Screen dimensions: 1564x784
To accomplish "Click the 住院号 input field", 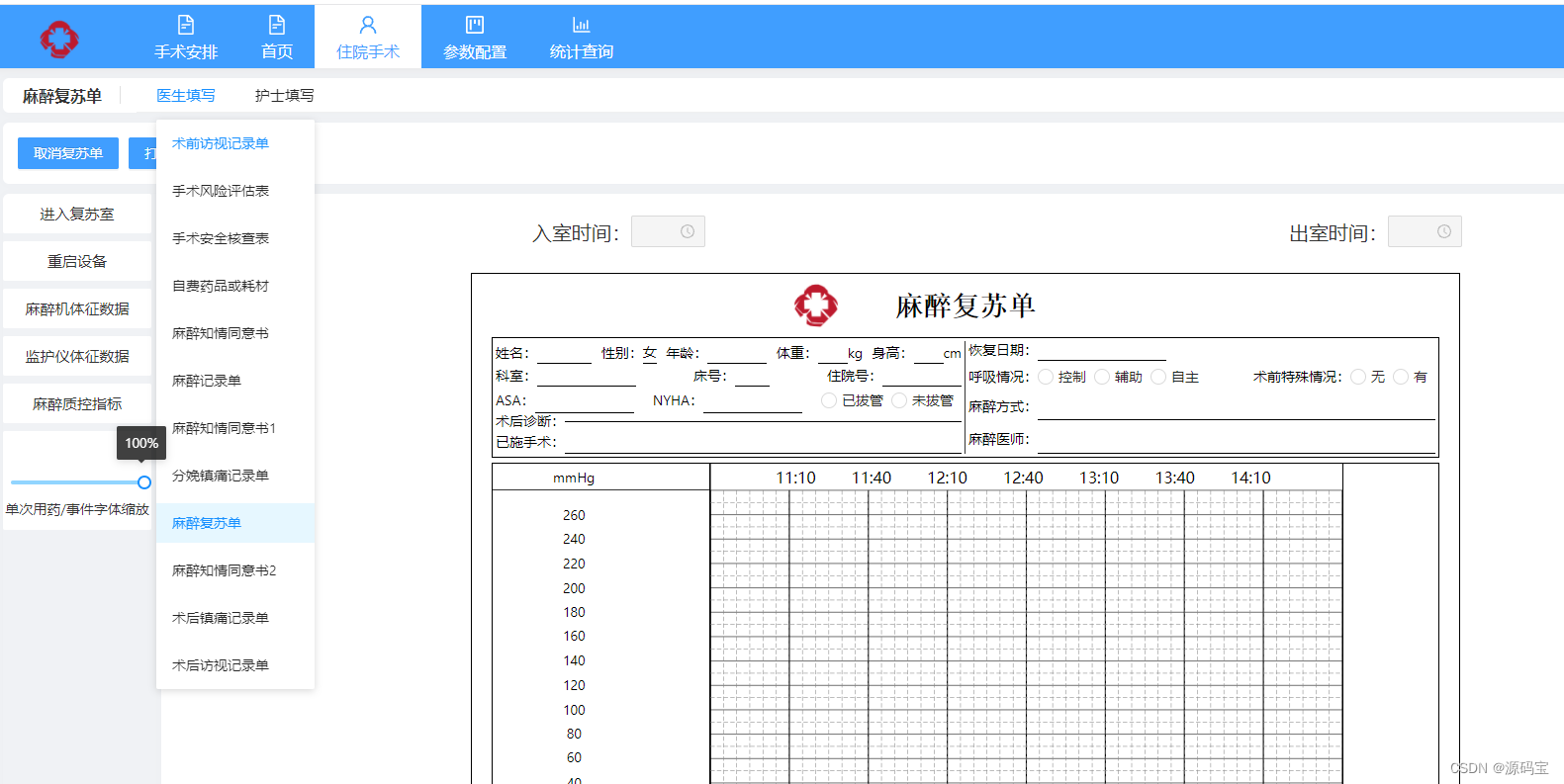I will [922, 377].
